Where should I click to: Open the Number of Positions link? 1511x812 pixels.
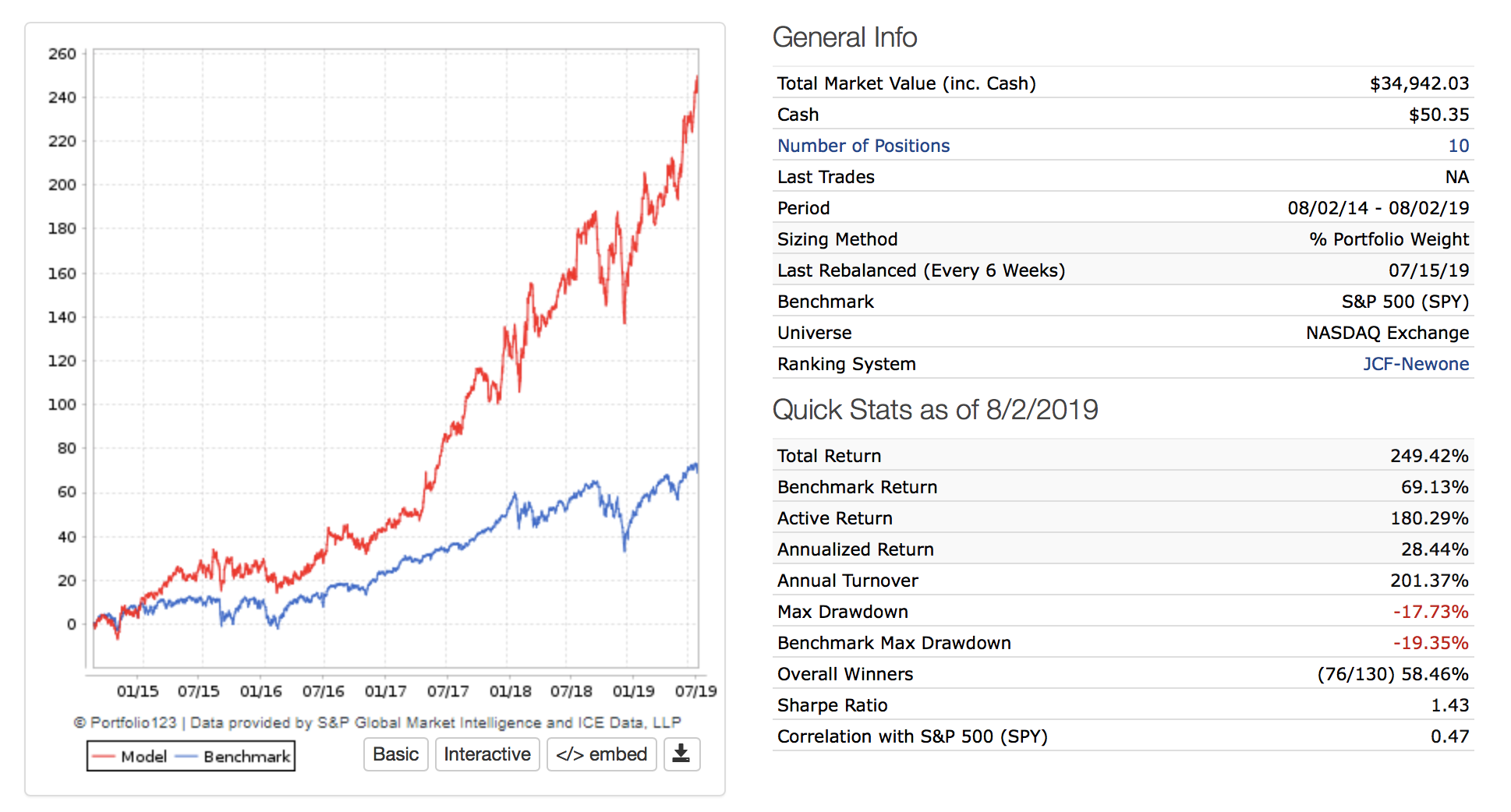point(863,146)
